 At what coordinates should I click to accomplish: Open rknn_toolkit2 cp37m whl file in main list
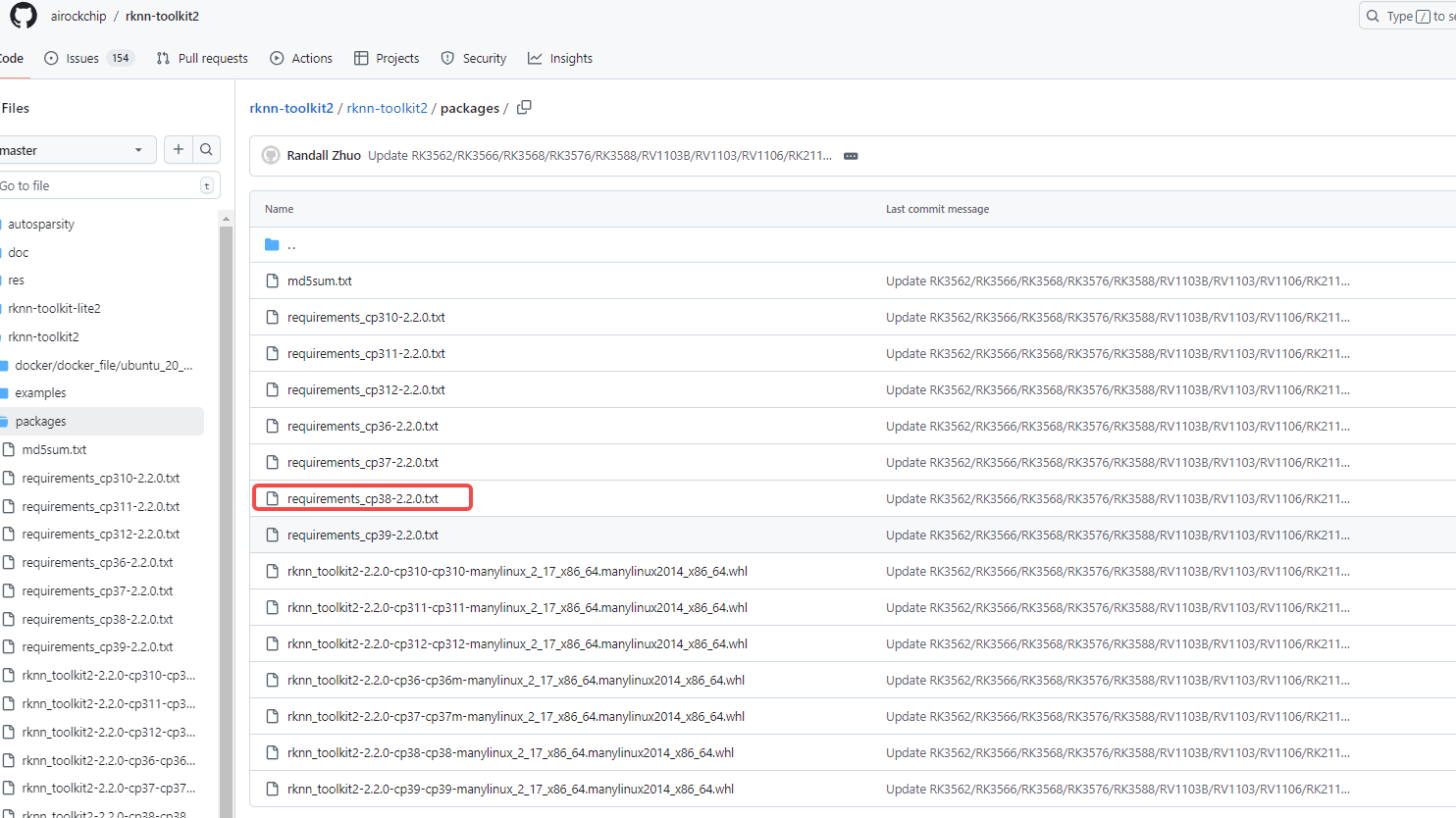[x=516, y=716]
